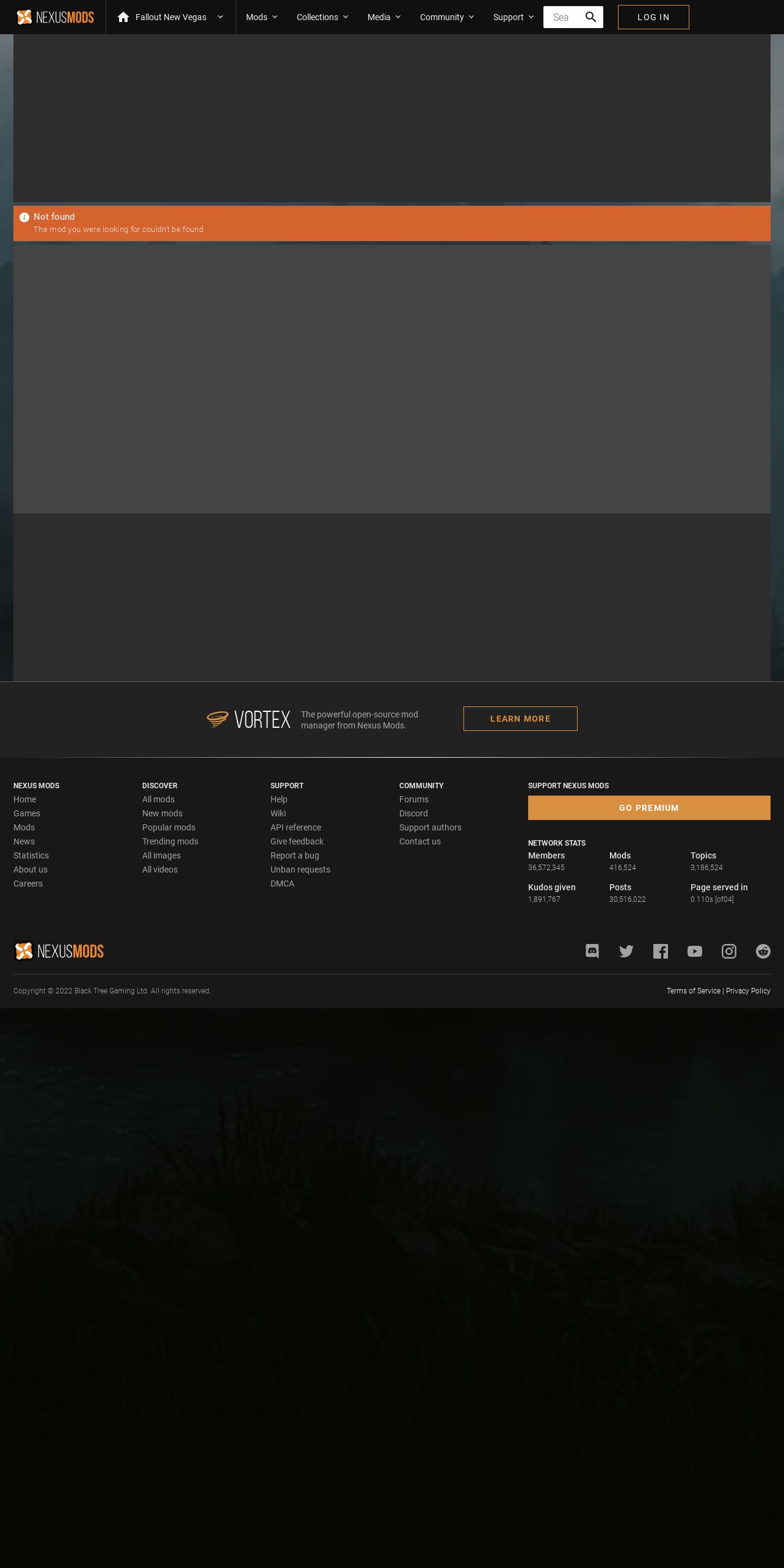Expand the Media menu chevron

coord(398,17)
